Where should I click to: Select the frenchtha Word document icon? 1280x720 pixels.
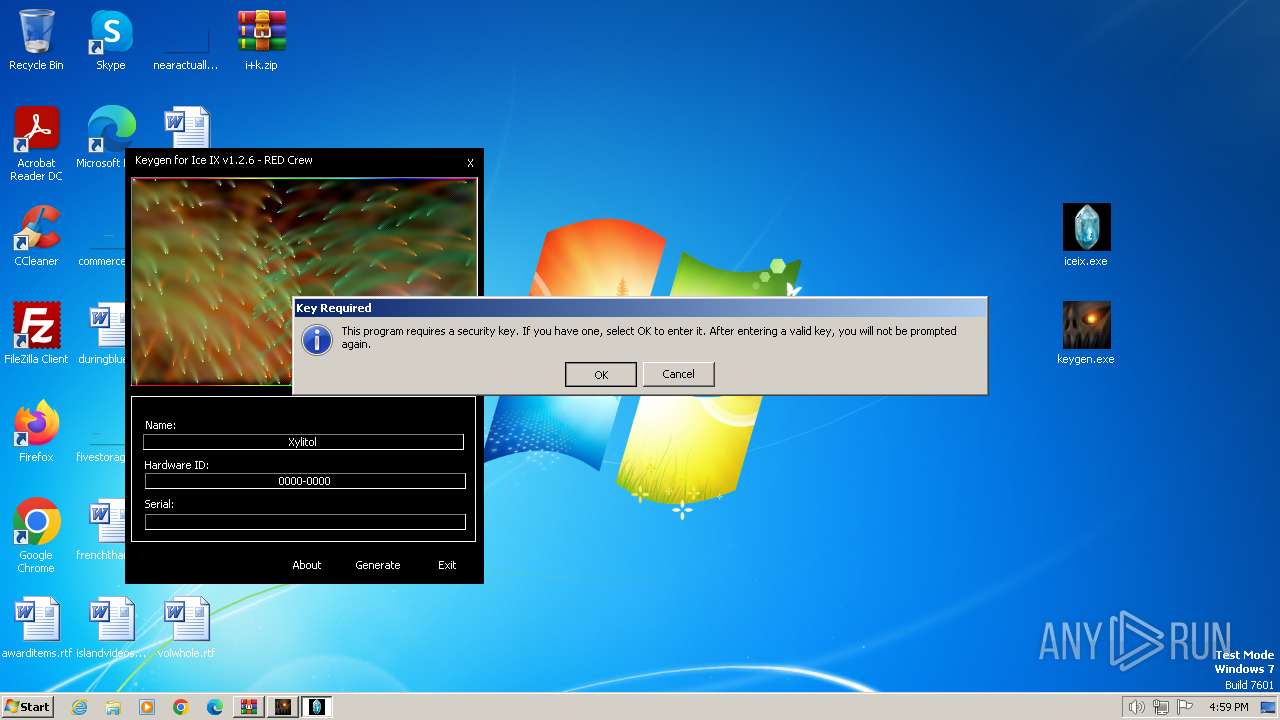coord(101,530)
